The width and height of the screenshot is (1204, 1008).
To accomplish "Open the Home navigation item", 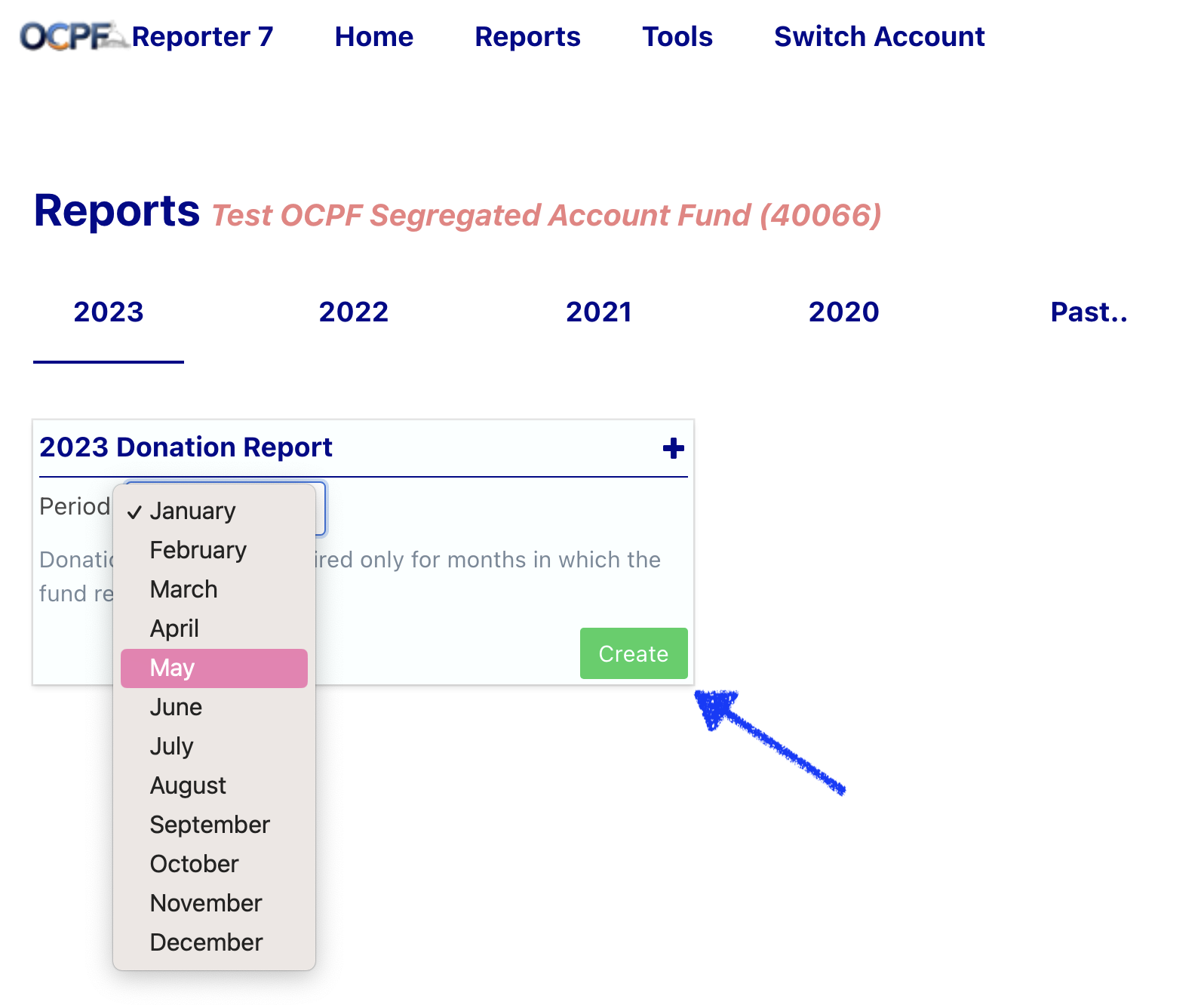I will [x=373, y=36].
